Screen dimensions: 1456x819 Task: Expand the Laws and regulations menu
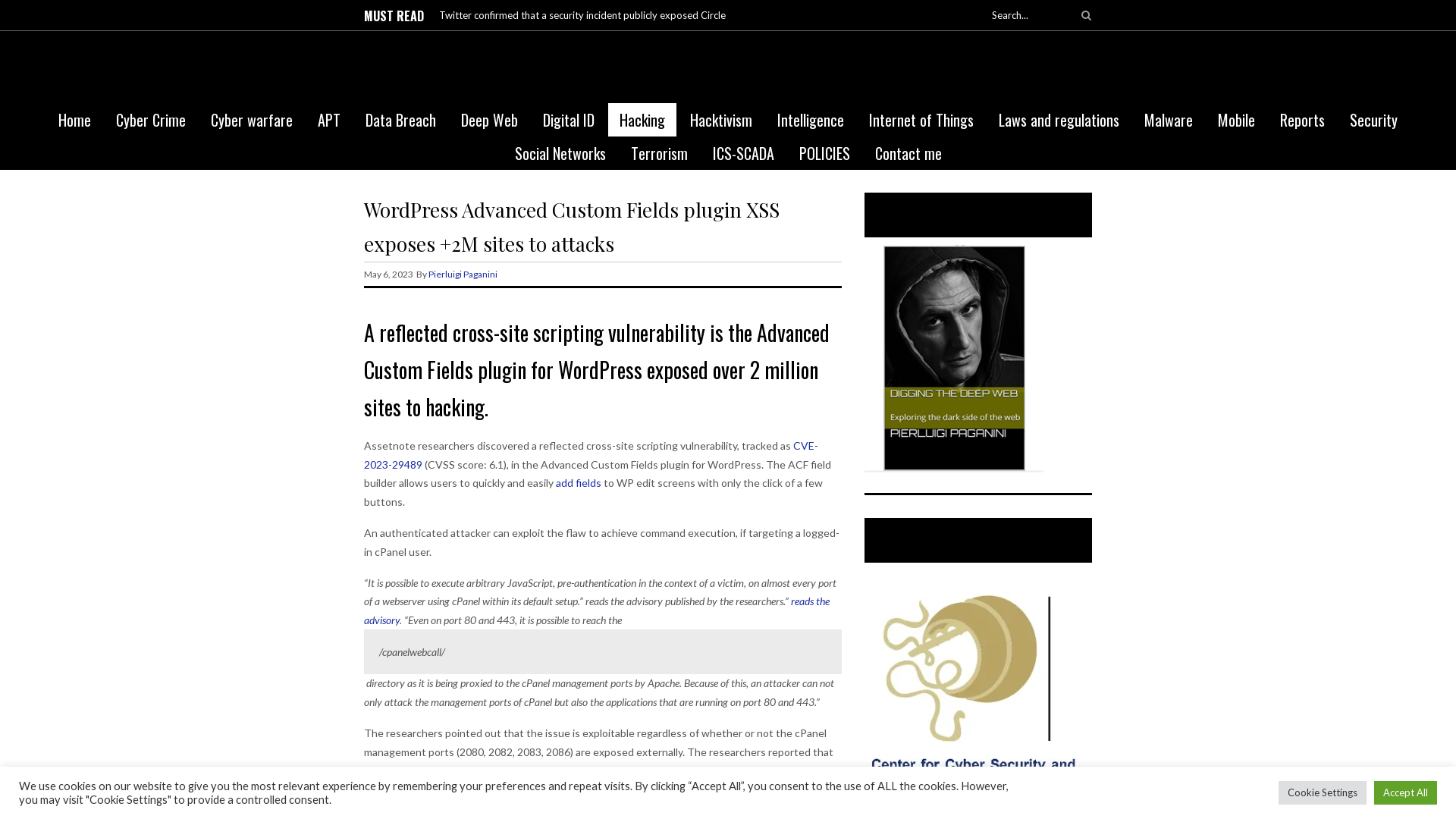(x=1058, y=120)
